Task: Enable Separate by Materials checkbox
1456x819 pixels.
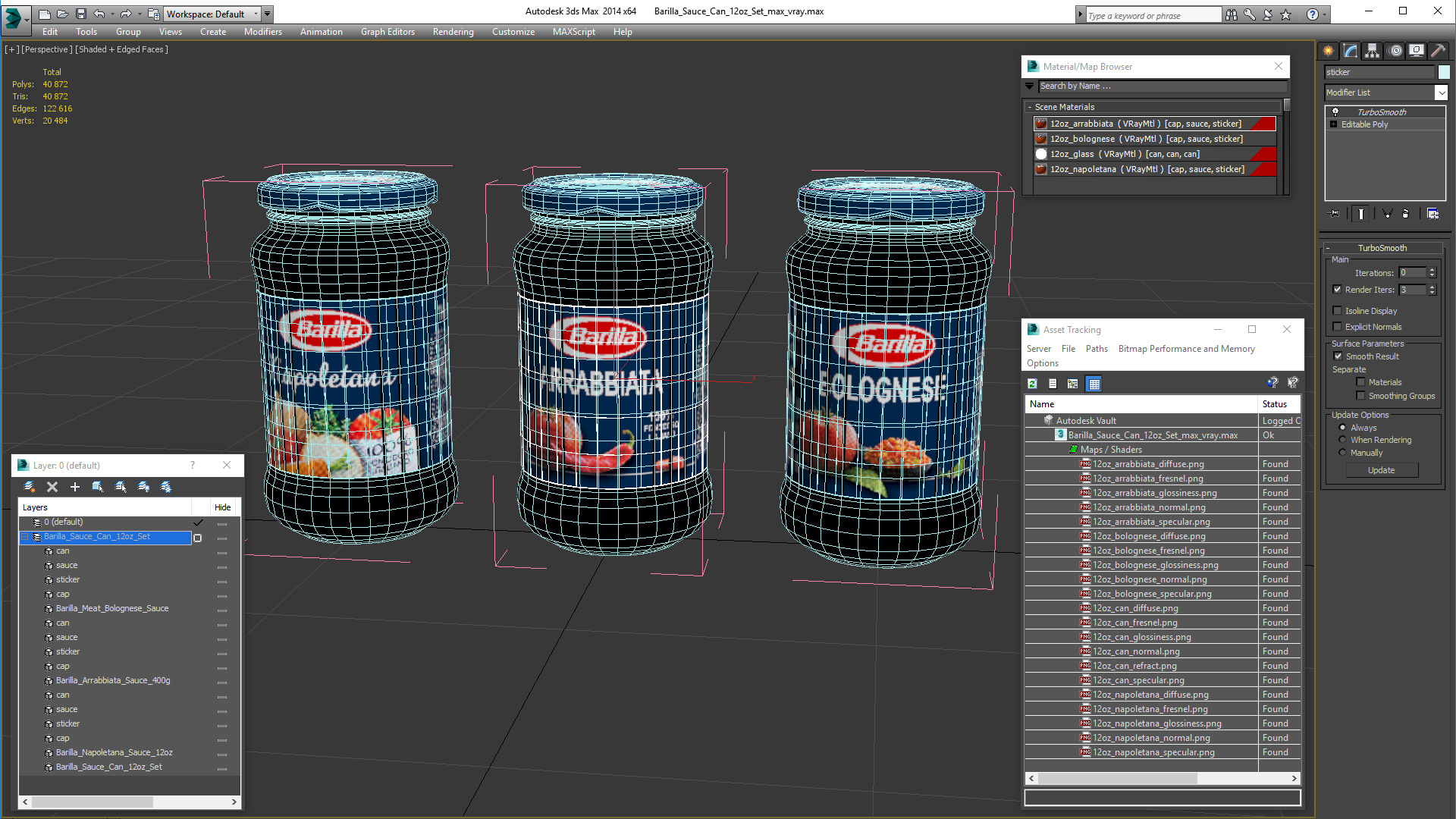Action: pos(1360,381)
